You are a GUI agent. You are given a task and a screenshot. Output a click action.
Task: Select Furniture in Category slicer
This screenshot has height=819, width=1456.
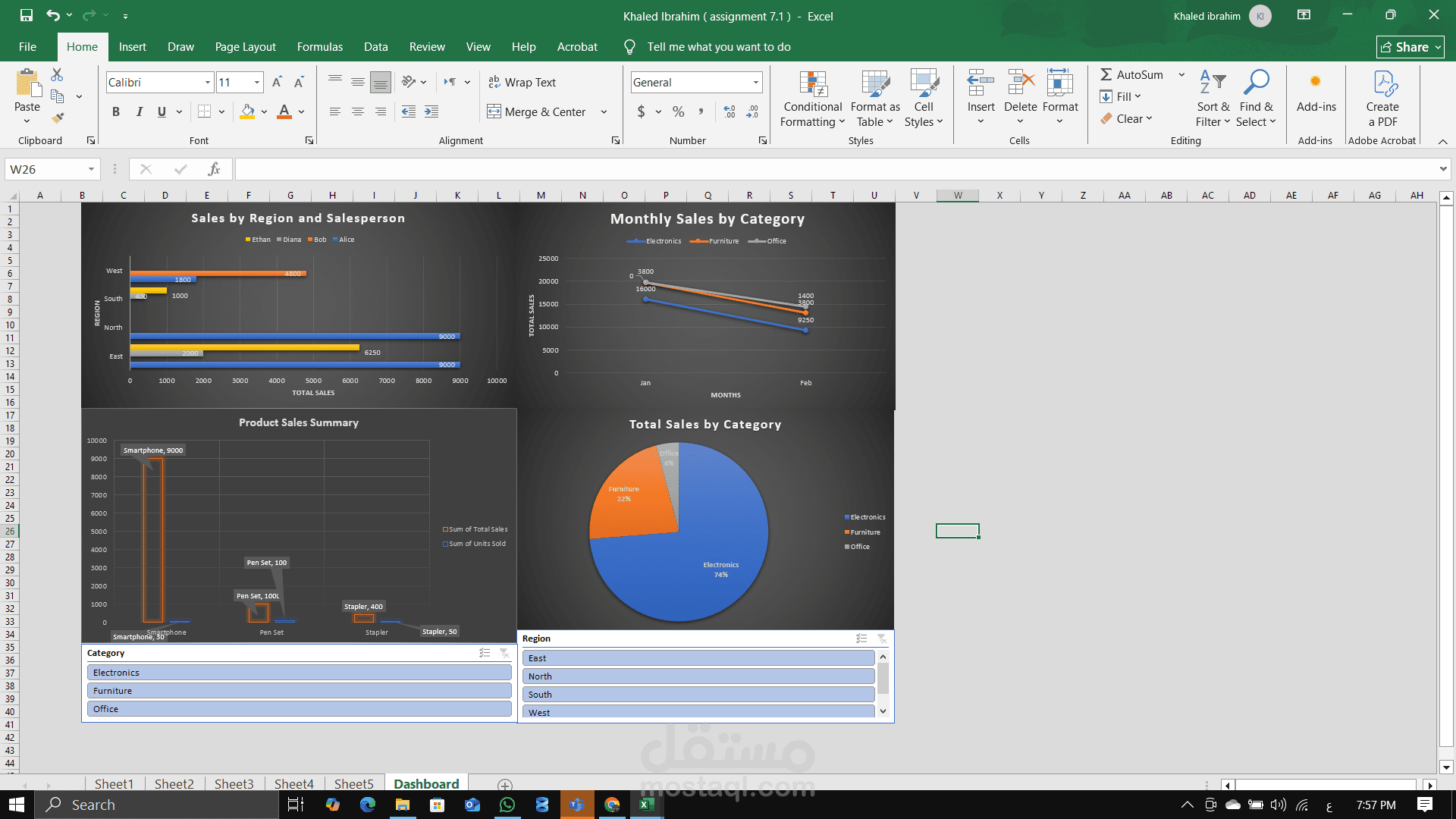(300, 691)
